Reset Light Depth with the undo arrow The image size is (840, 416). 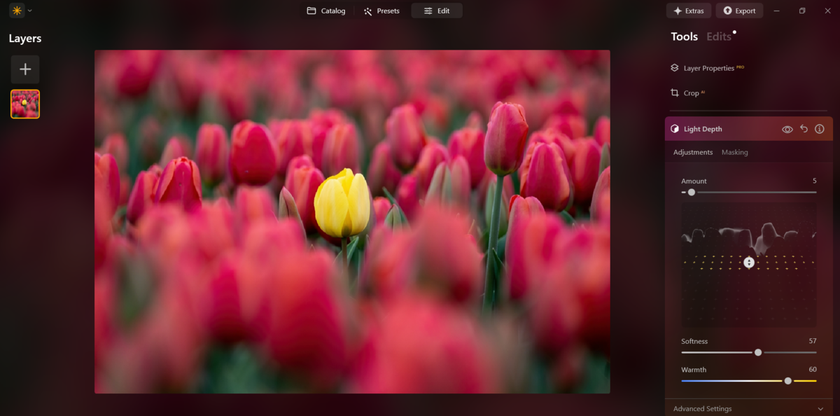pos(804,129)
